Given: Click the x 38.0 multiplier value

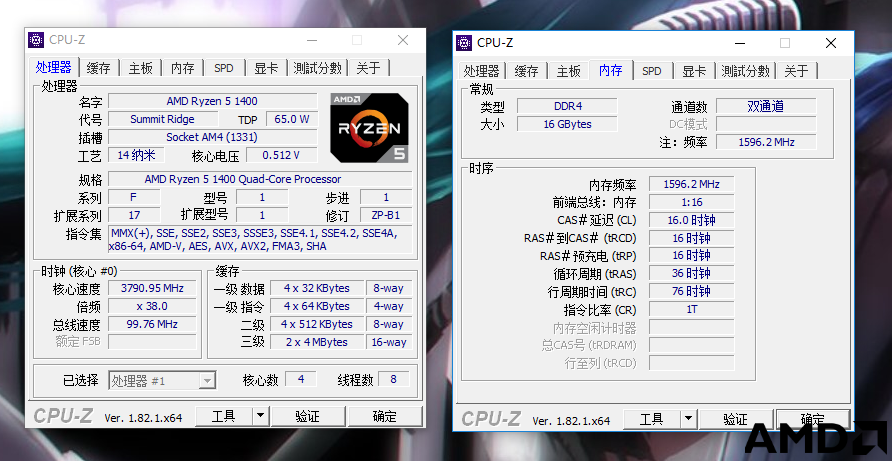Looking at the screenshot, I should click(x=152, y=306).
